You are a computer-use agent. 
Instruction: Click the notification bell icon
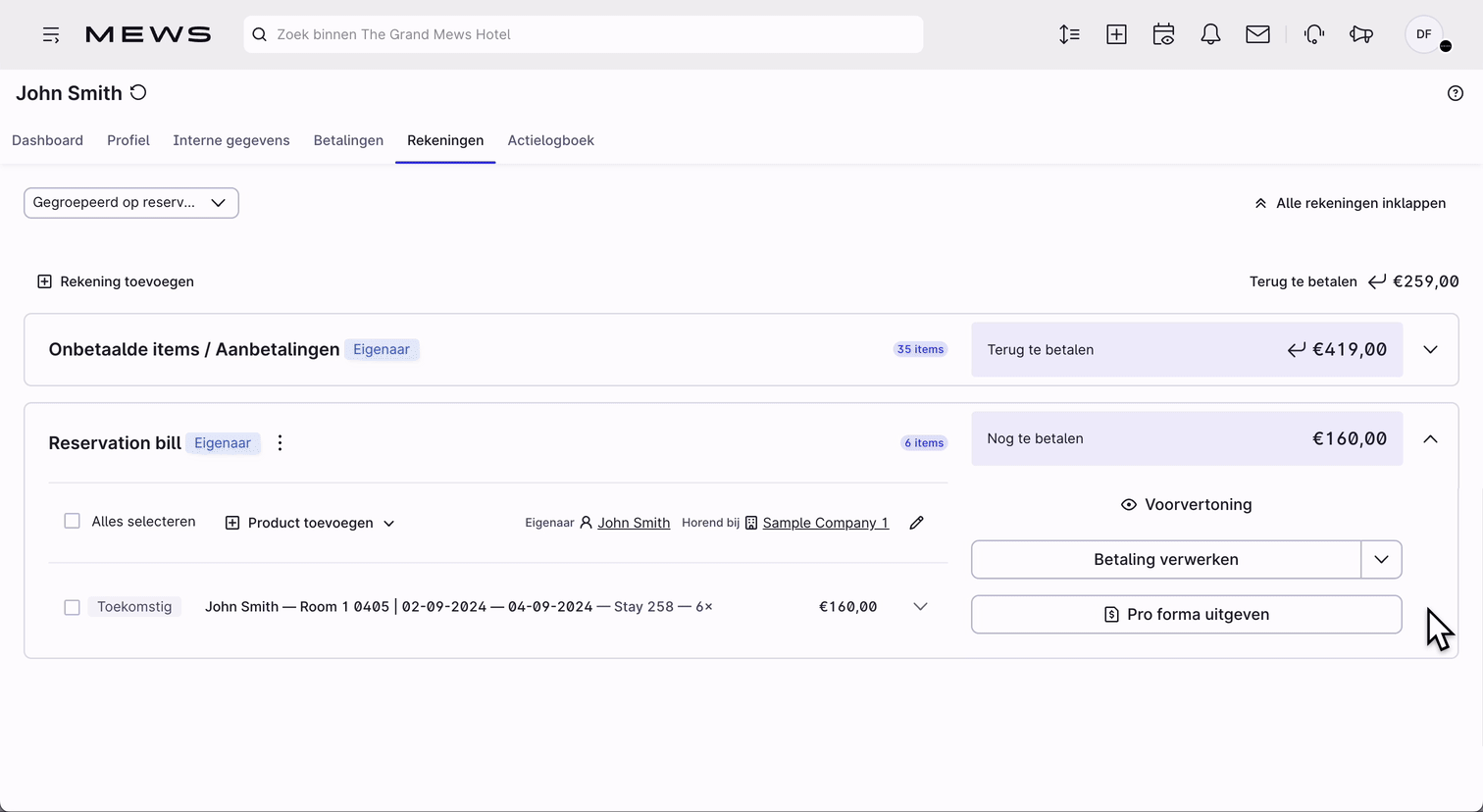tap(1210, 34)
